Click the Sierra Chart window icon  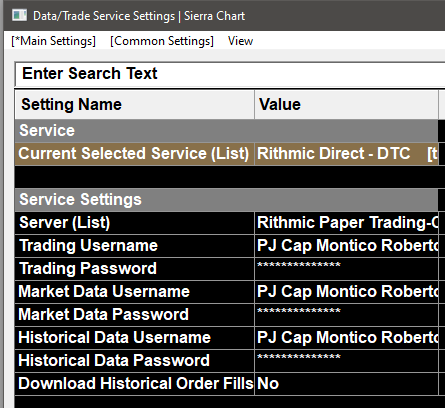click(19, 15)
